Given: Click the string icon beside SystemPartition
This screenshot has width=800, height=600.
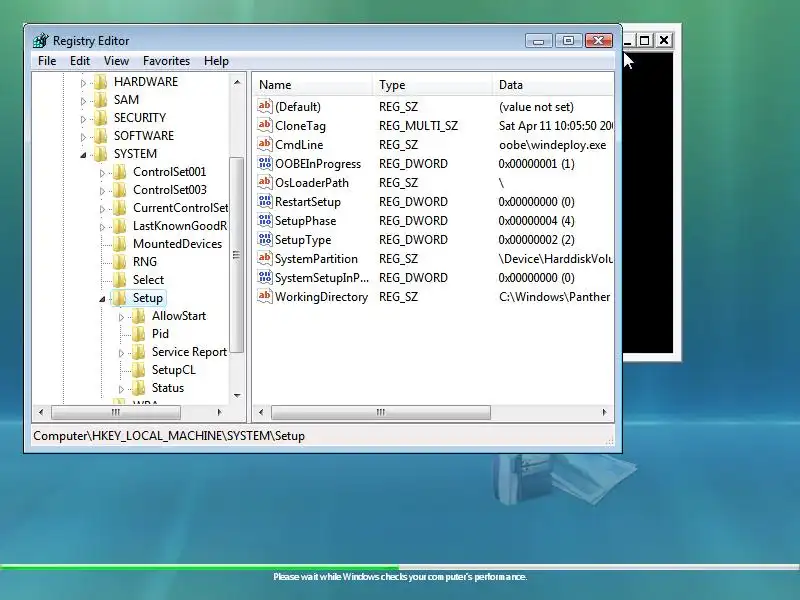Looking at the screenshot, I should 264,258.
